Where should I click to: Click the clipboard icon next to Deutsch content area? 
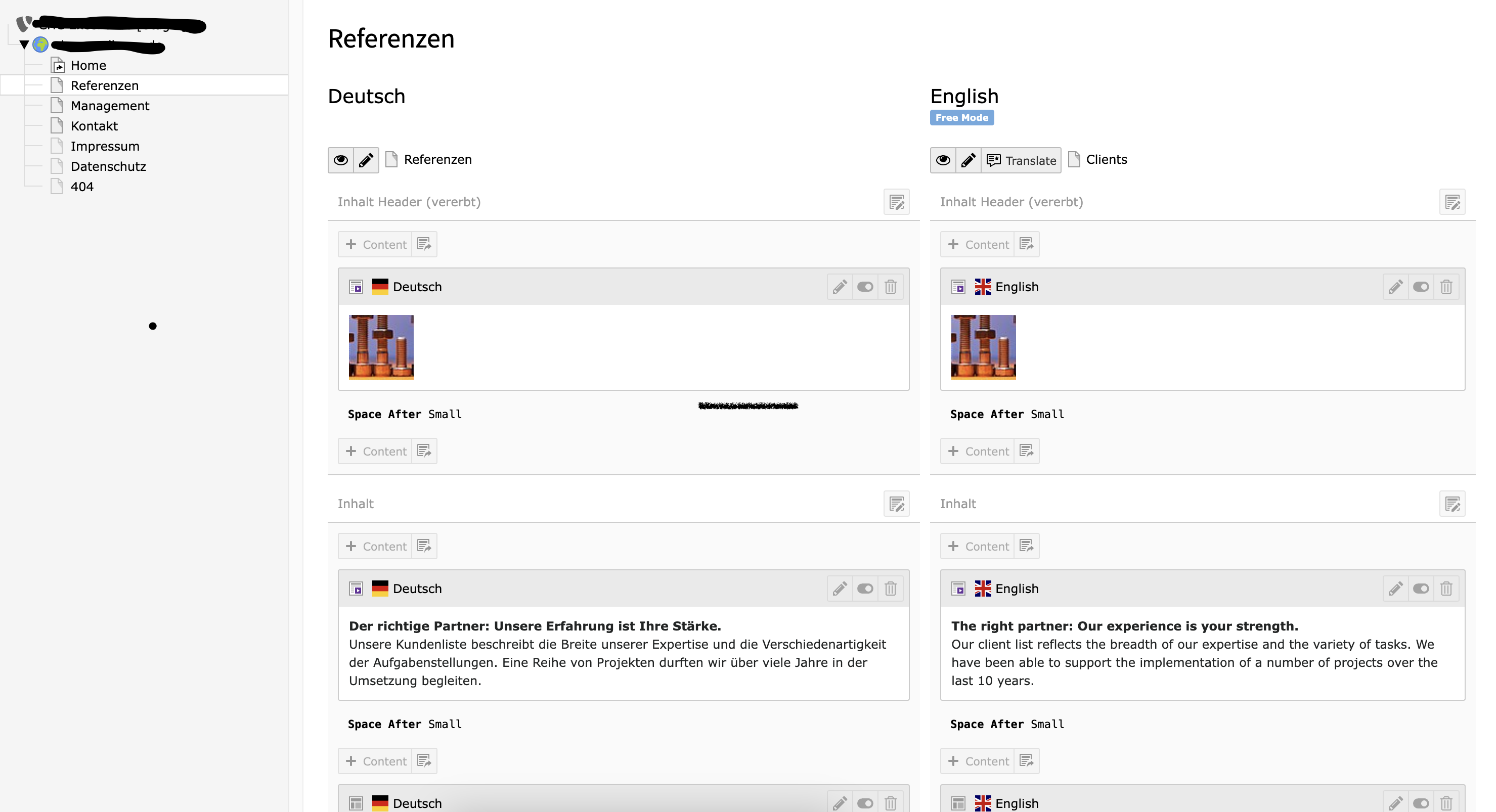(x=424, y=244)
